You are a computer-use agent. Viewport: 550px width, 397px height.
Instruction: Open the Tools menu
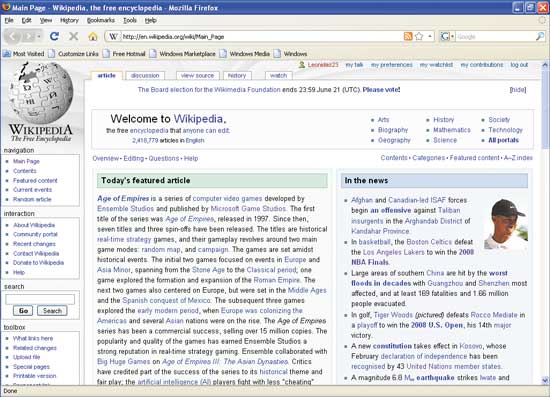pos(130,20)
